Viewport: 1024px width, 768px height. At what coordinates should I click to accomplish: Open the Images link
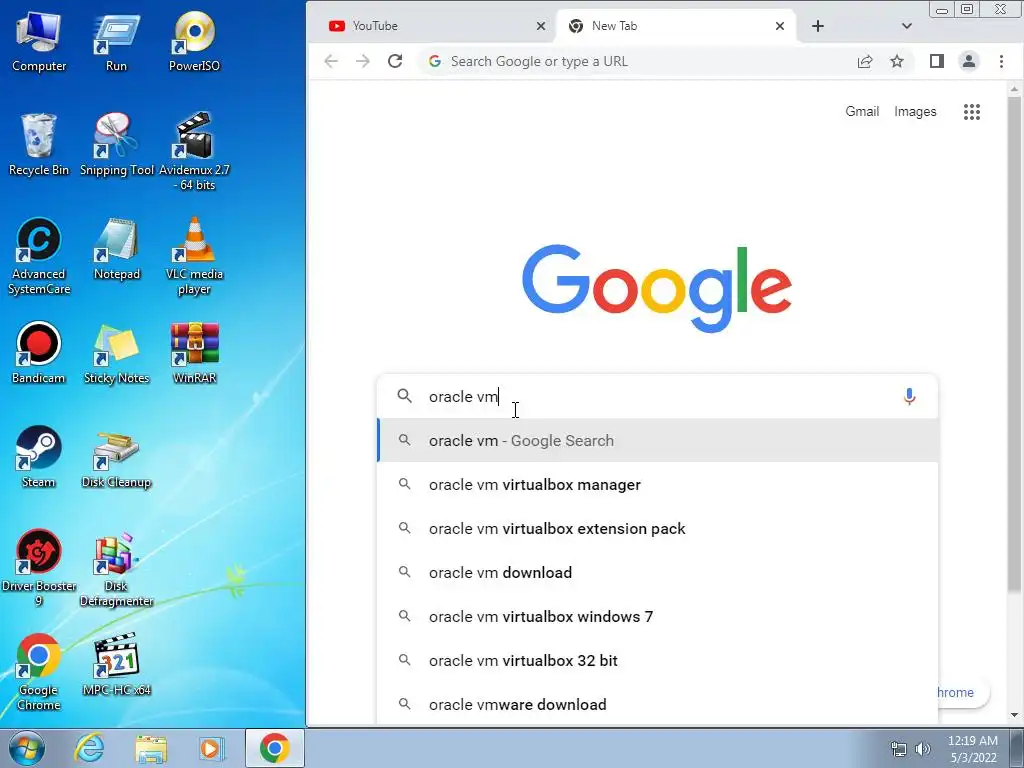point(915,112)
